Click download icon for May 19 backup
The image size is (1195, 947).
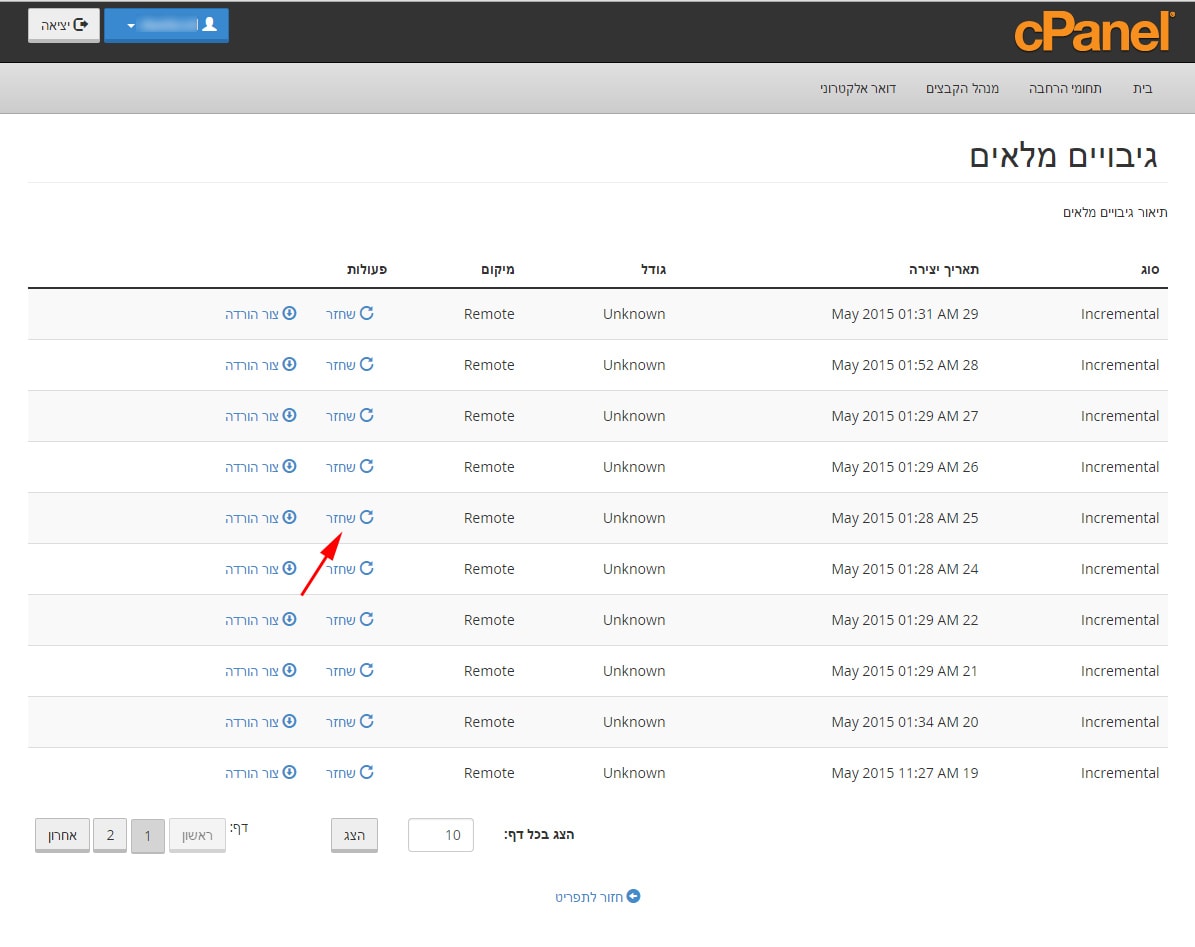point(290,773)
